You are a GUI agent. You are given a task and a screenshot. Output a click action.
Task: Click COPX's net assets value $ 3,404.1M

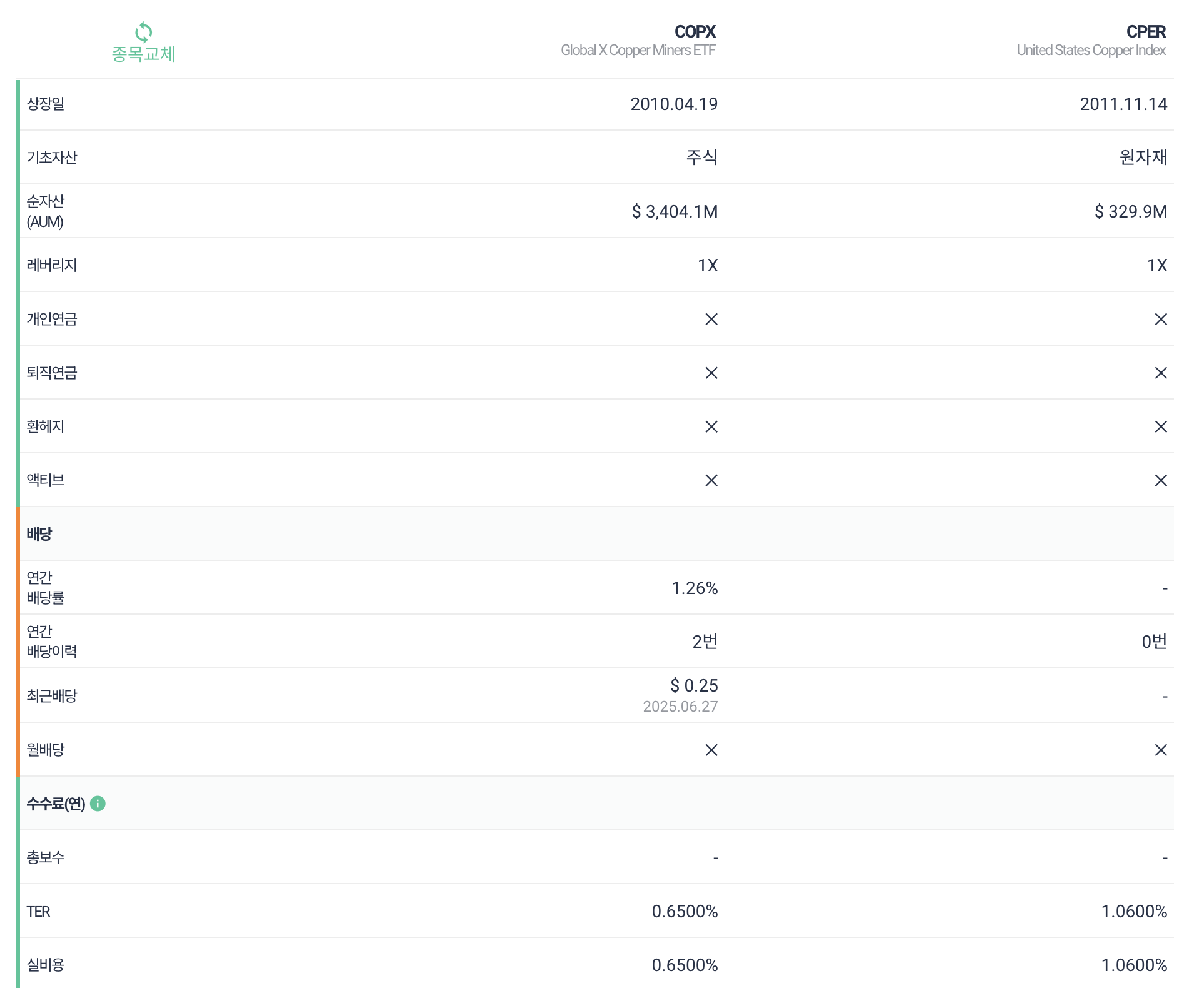(674, 212)
